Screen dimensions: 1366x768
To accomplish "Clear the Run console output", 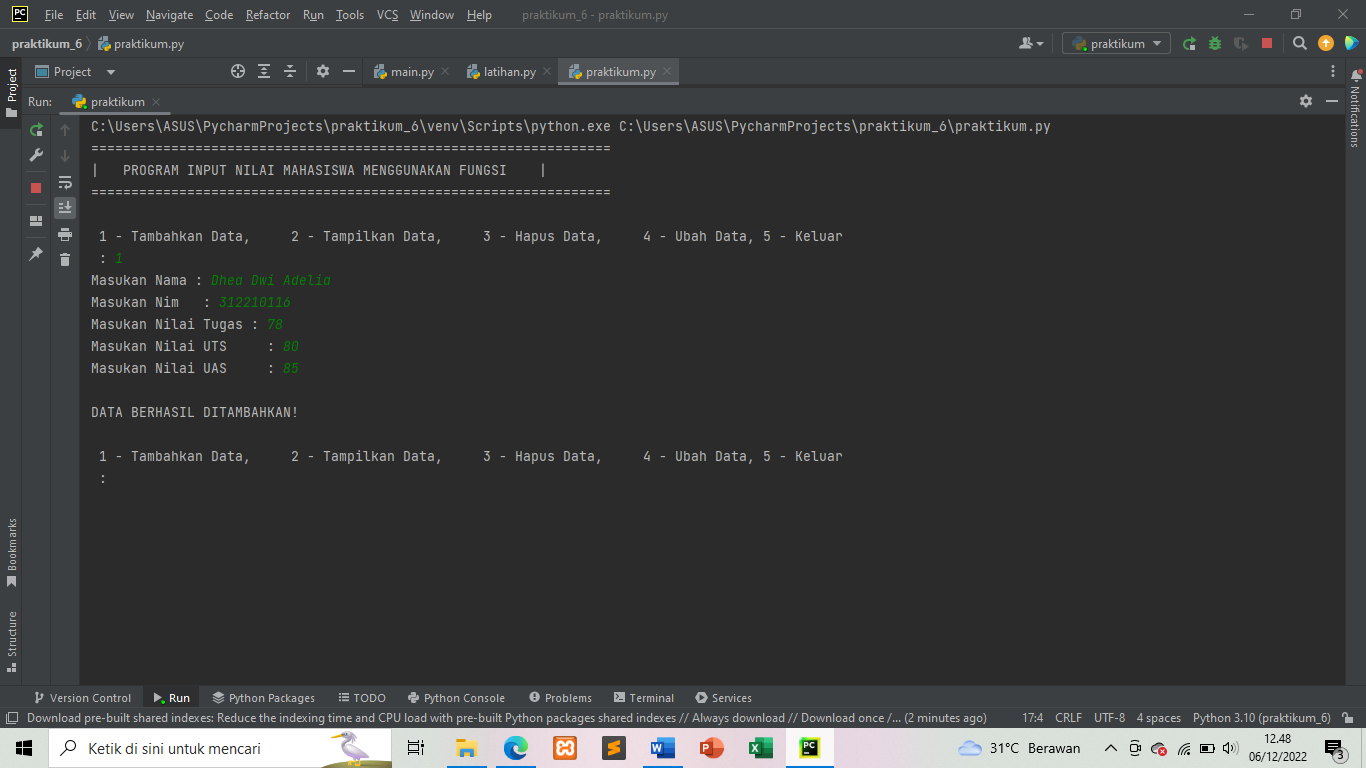I will point(65,259).
